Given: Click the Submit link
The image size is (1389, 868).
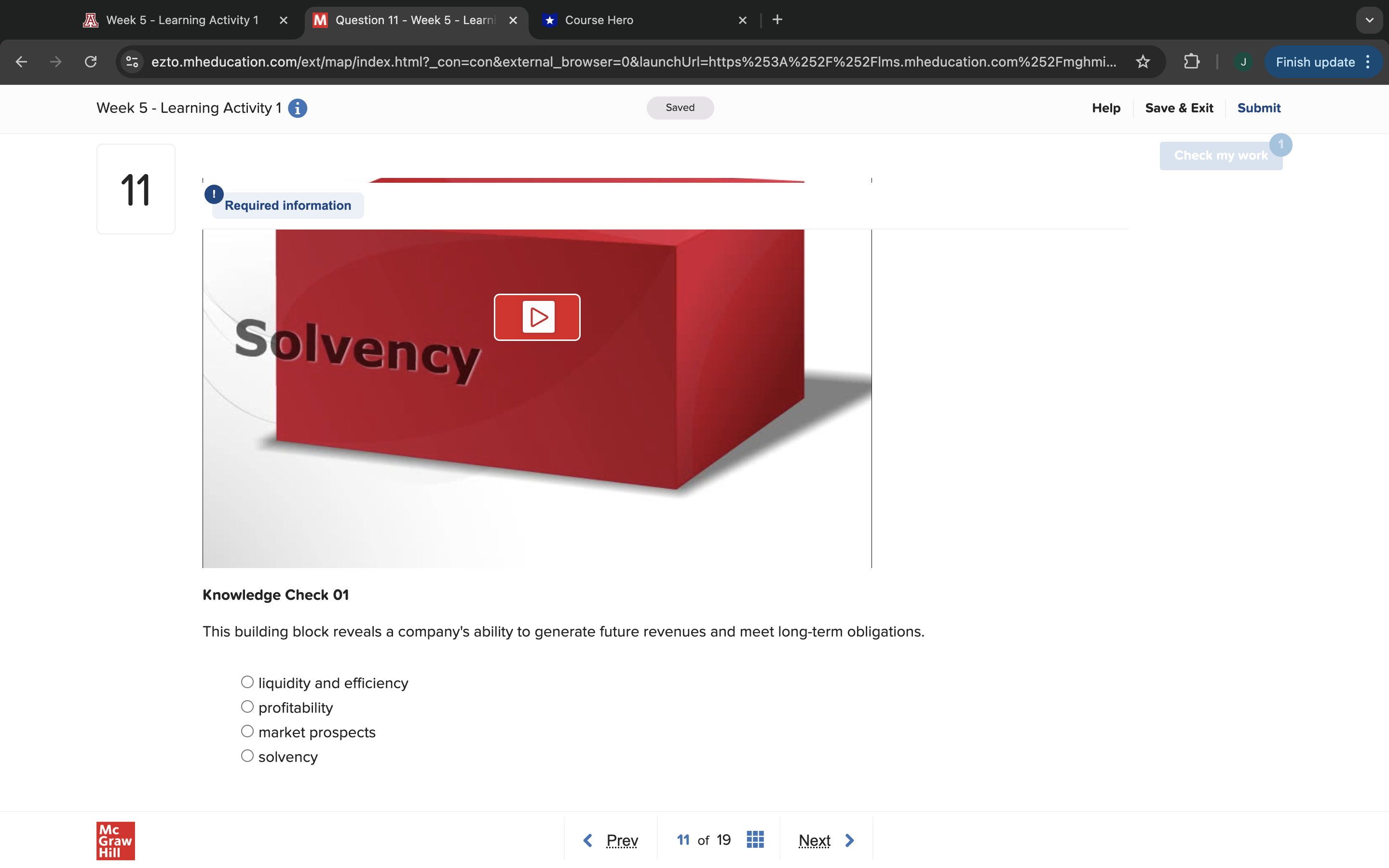Looking at the screenshot, I should [1258, 108].
